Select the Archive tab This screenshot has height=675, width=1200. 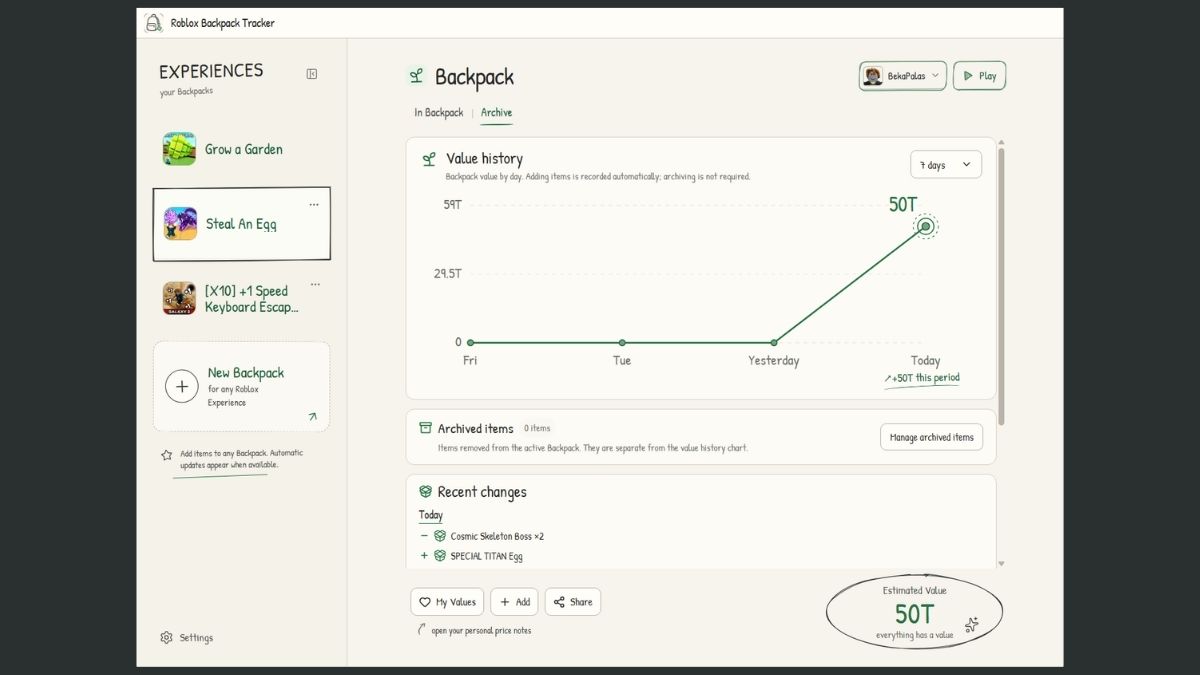[496, 113]
